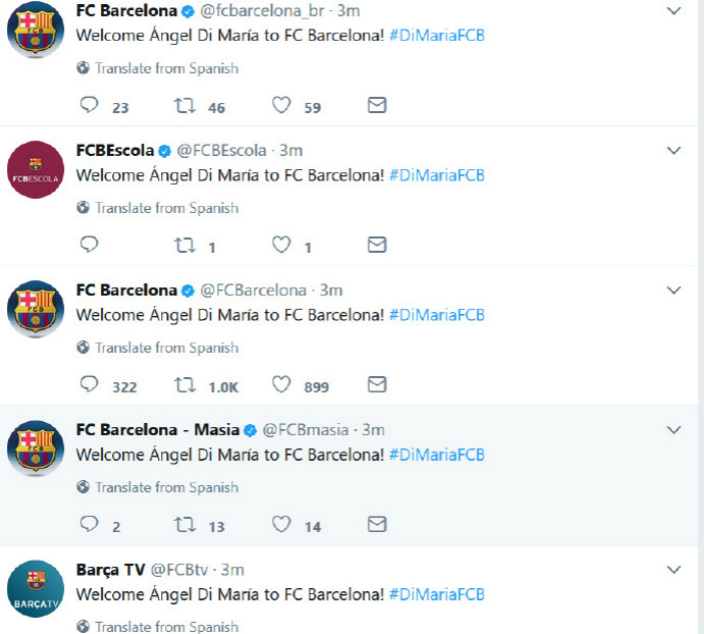This screenshot has width=704, height=634.
Task: Translate the FCBEscola tweet from Spanish
Action: click(x=167, y=208)
